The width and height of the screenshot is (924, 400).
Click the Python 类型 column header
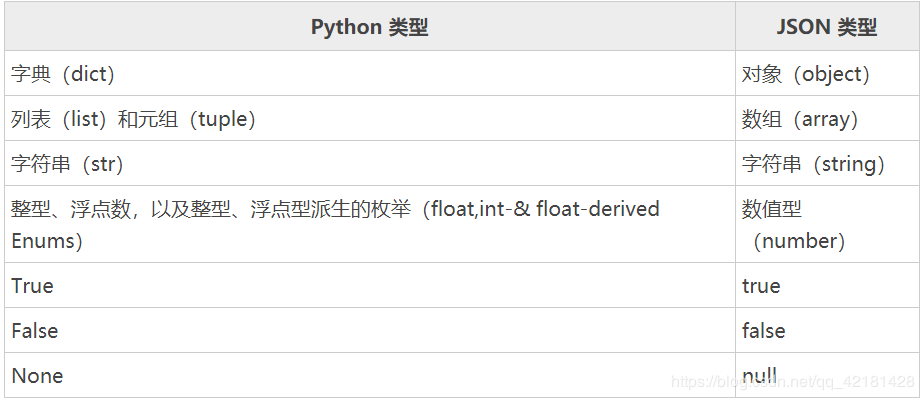click(369, 27)
